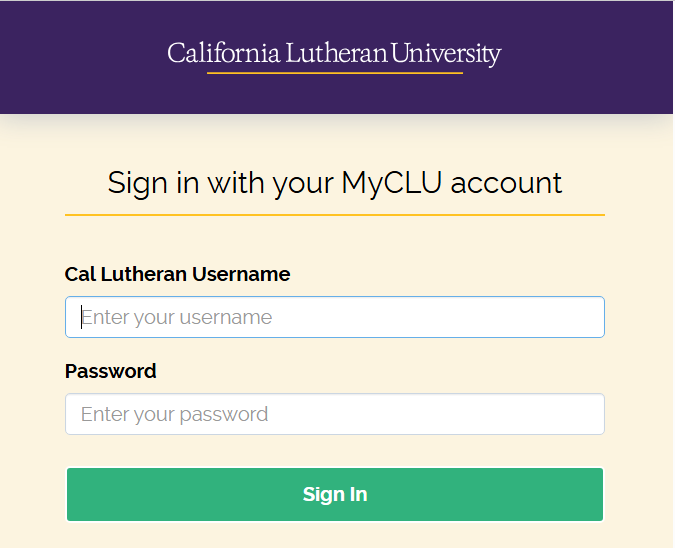
Task: Click the word "Username" in the field label
Action: [241, 274]
